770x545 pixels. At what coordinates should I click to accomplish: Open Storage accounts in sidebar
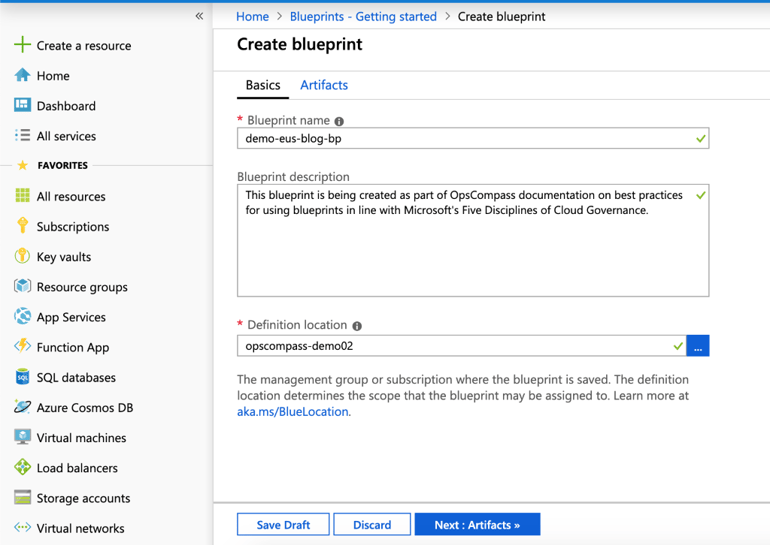83,498
